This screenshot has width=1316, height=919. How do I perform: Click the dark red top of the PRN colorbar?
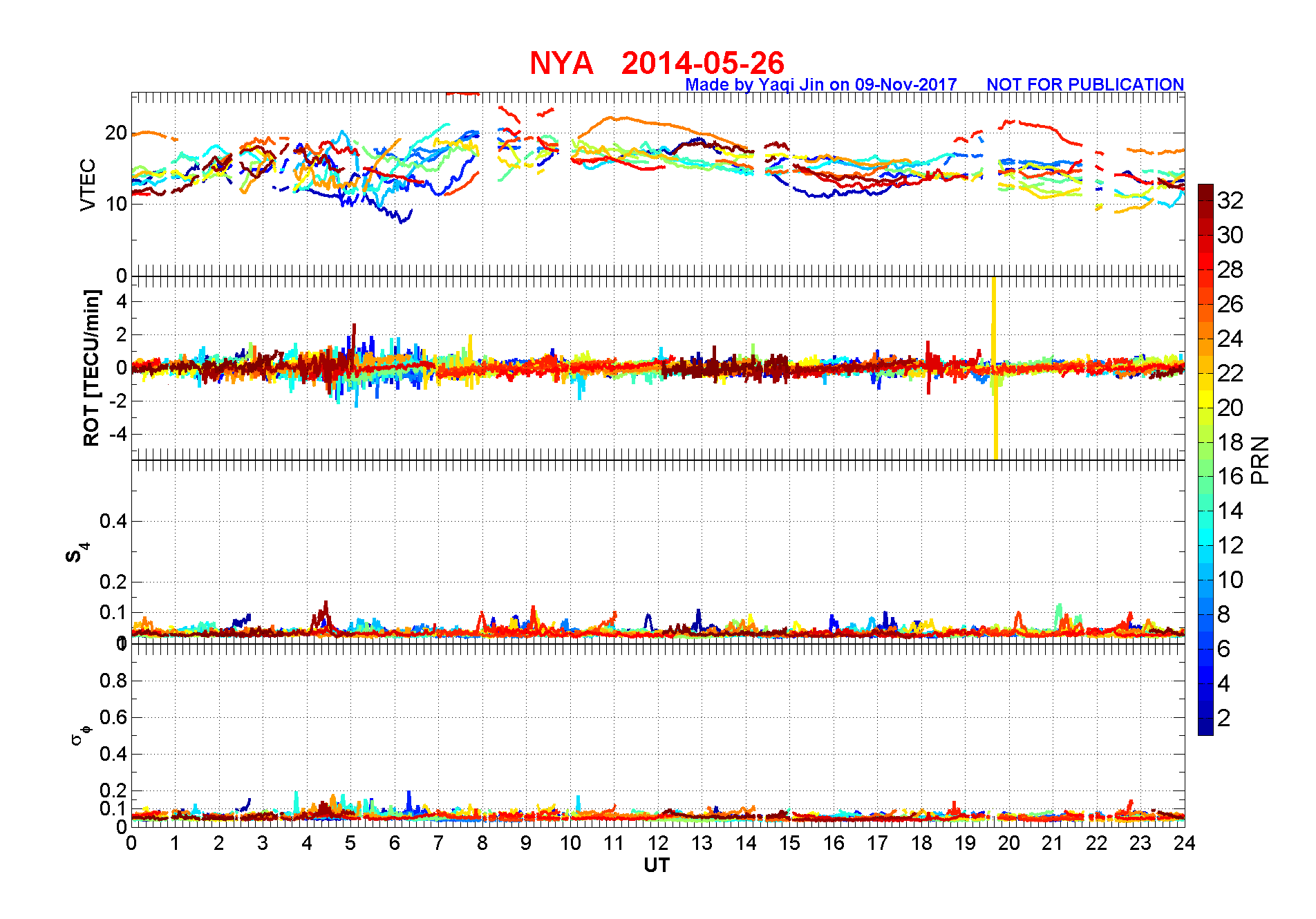[x=1205, y=192]
